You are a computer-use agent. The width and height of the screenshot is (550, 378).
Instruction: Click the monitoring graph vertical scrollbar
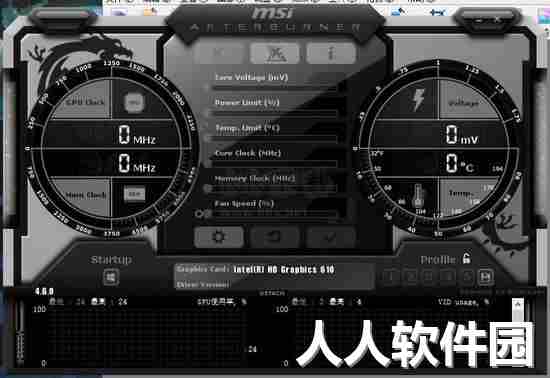(x=518, y=331)
